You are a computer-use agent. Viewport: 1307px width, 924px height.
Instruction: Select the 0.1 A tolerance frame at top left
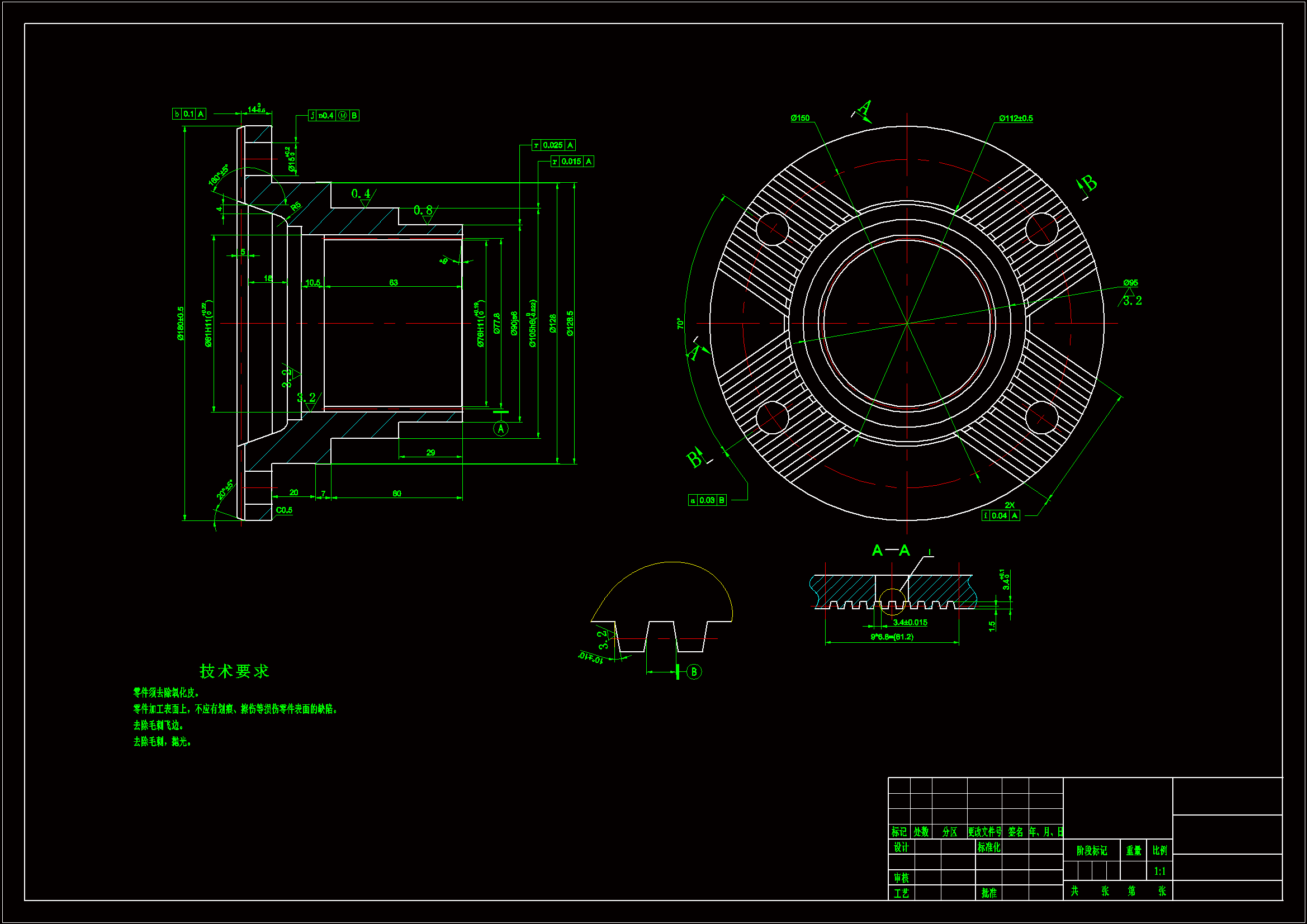[x=189, y=114]
